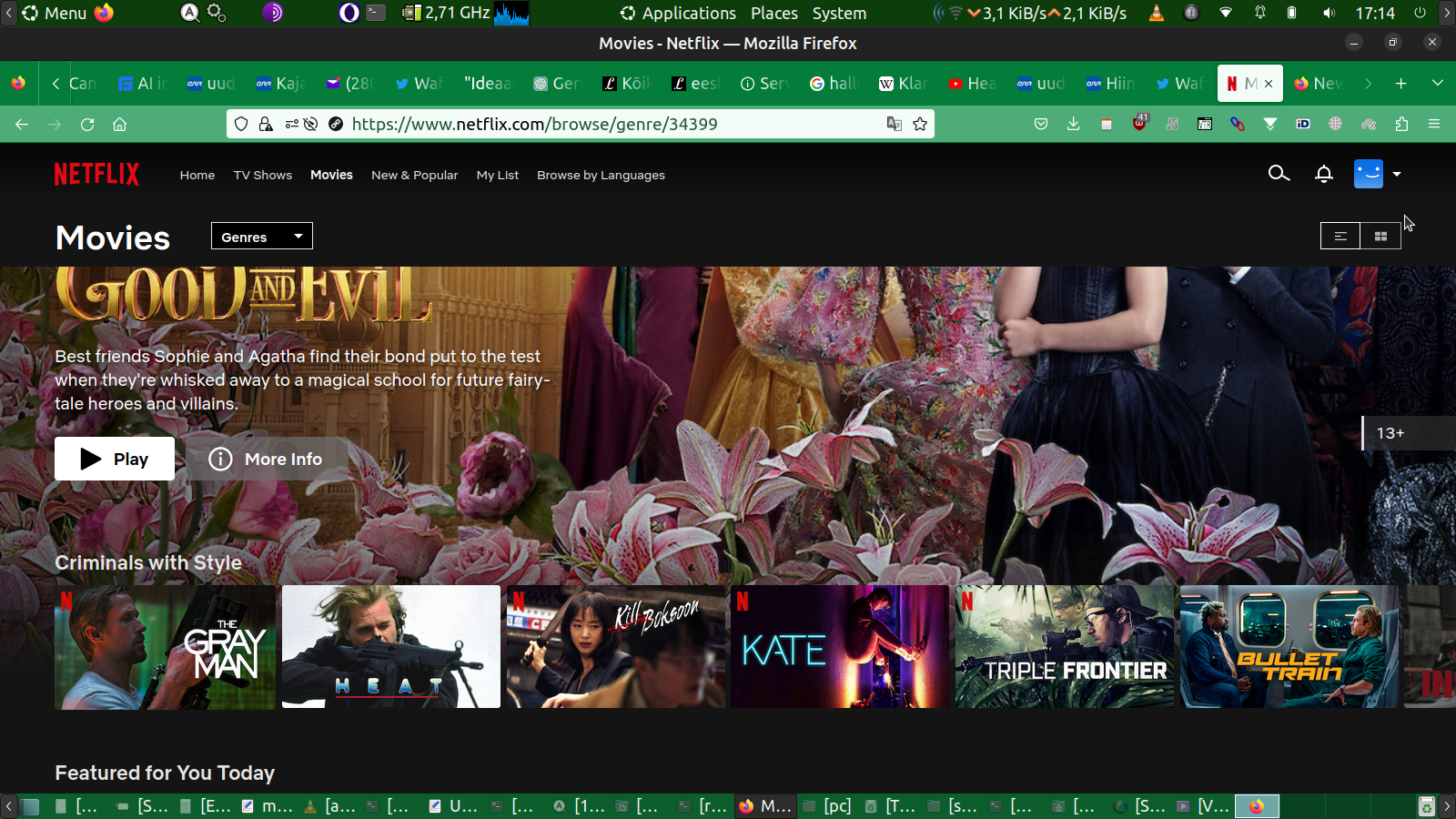Click the Netflix logo
The height and width of the screenshot is (819, 1456).
point(96,175)
